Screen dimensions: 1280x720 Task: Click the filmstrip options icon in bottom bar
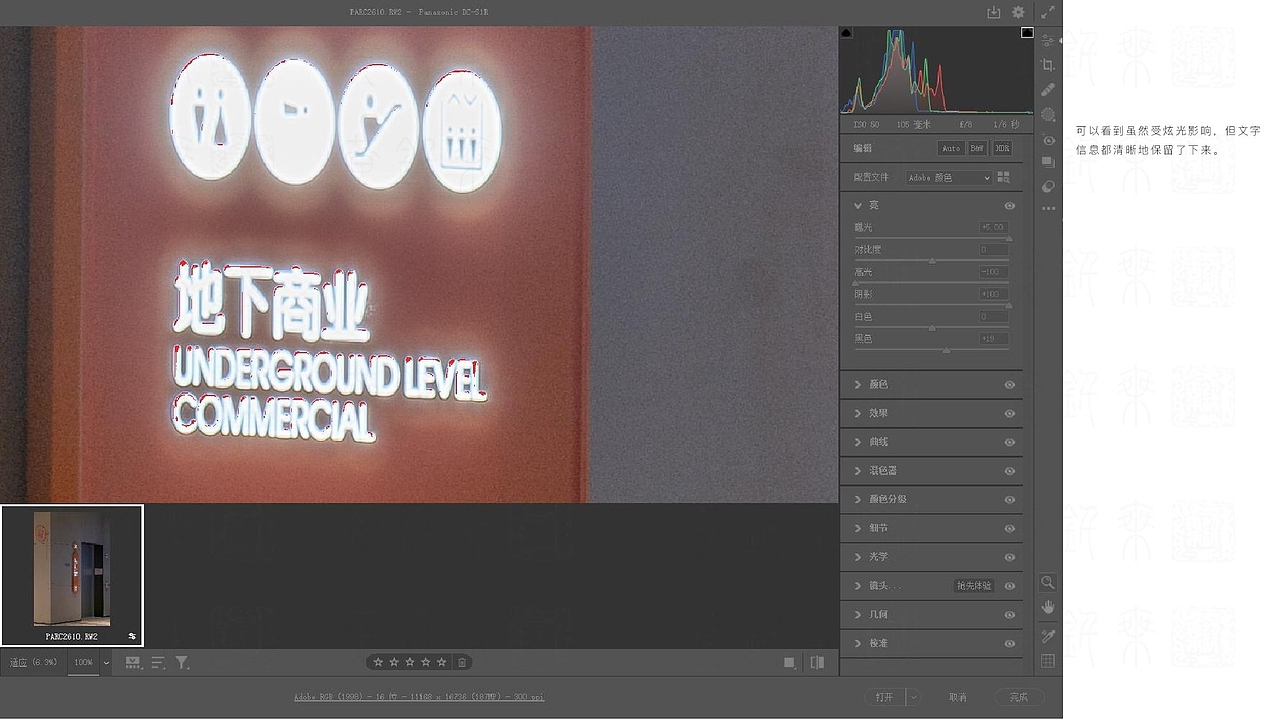click(133, 662)
